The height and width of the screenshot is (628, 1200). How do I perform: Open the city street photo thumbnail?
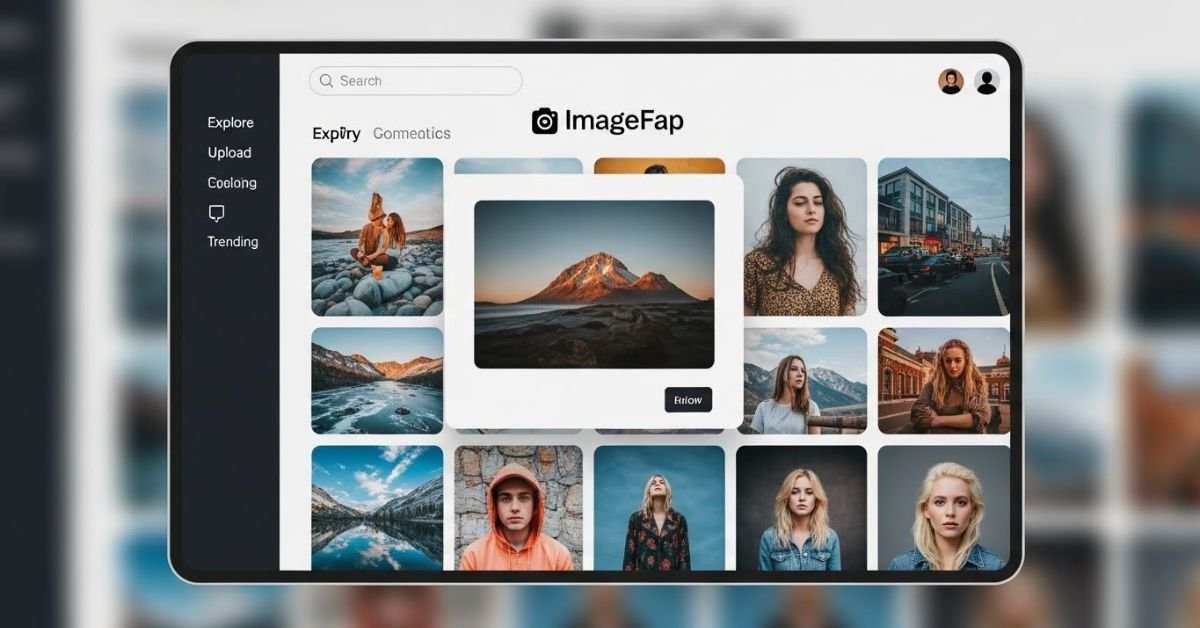click(944, 237)
